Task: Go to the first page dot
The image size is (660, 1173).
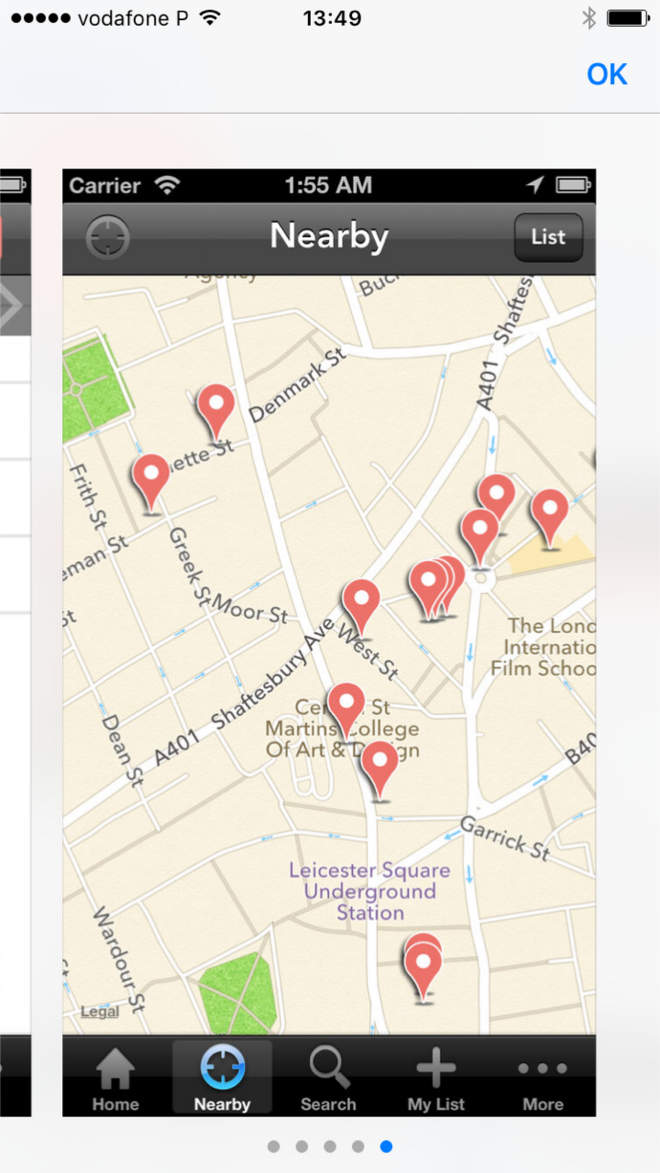Action: pyautogui.click(x=274, y=1147)
